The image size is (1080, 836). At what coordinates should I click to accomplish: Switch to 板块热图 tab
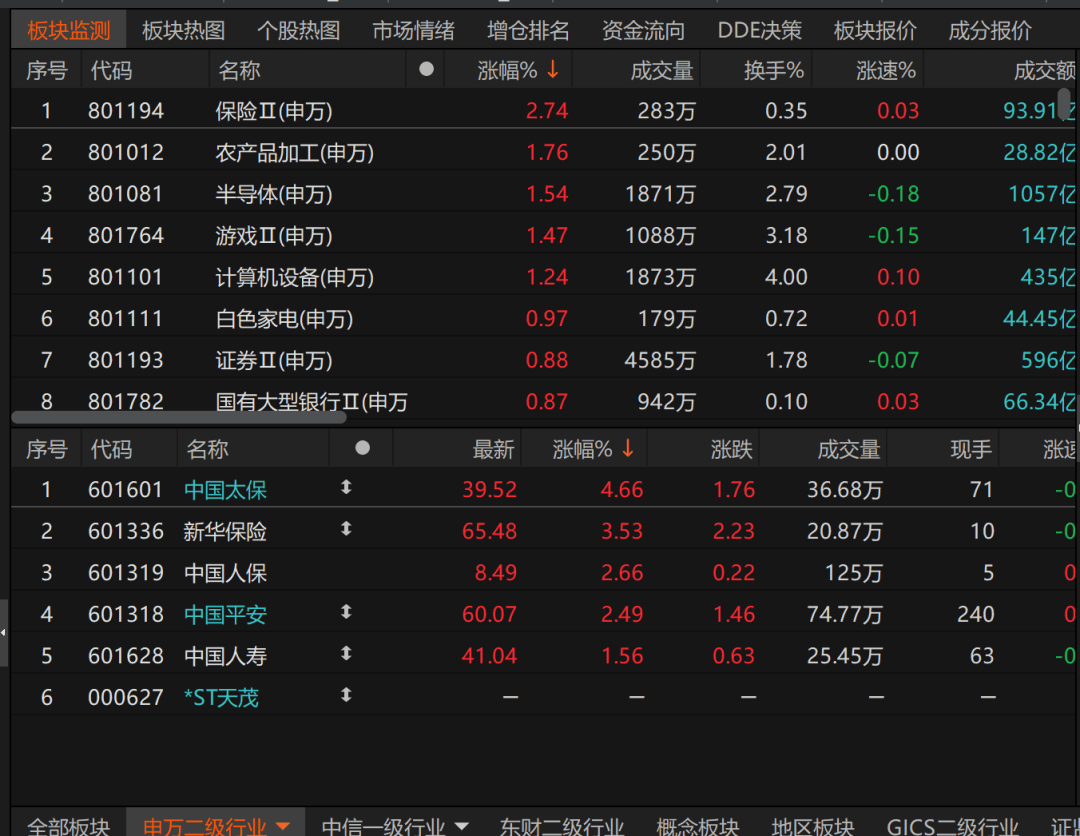point(183,30)
